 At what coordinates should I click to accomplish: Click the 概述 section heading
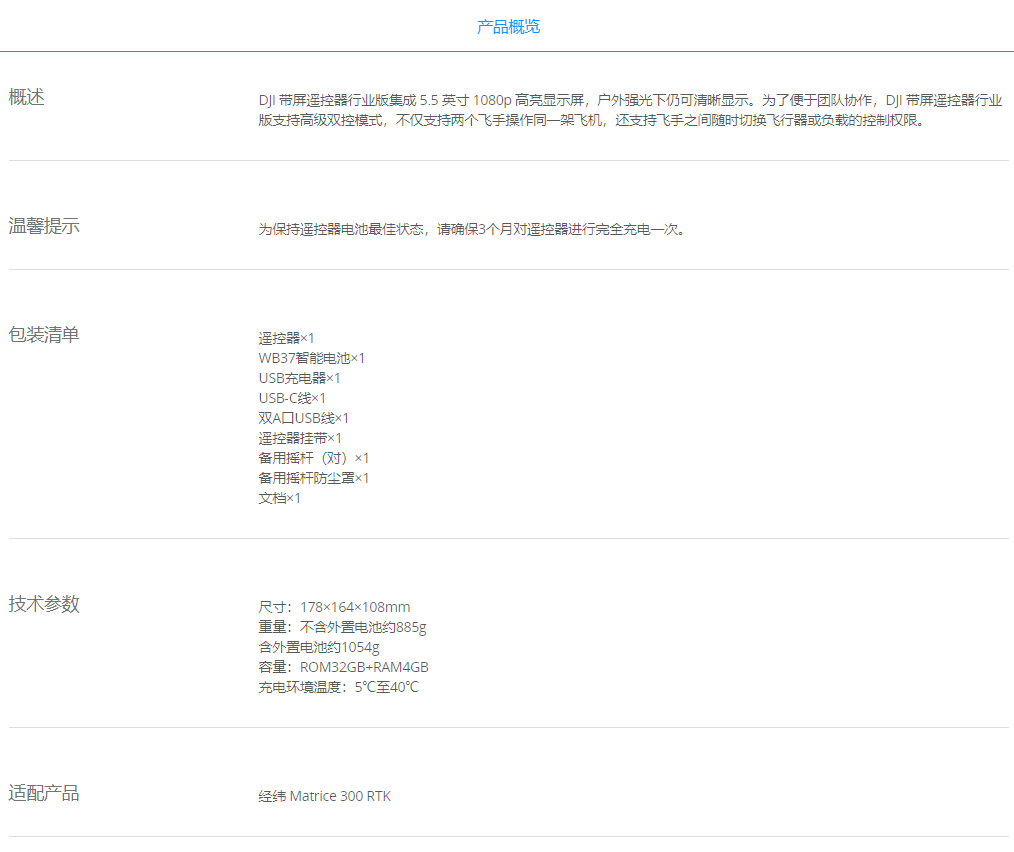27,97
